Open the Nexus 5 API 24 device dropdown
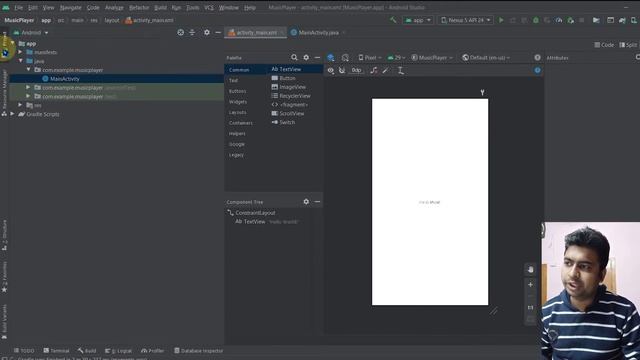This screenshot has height=360, width=640. click(x=466, y=20)
